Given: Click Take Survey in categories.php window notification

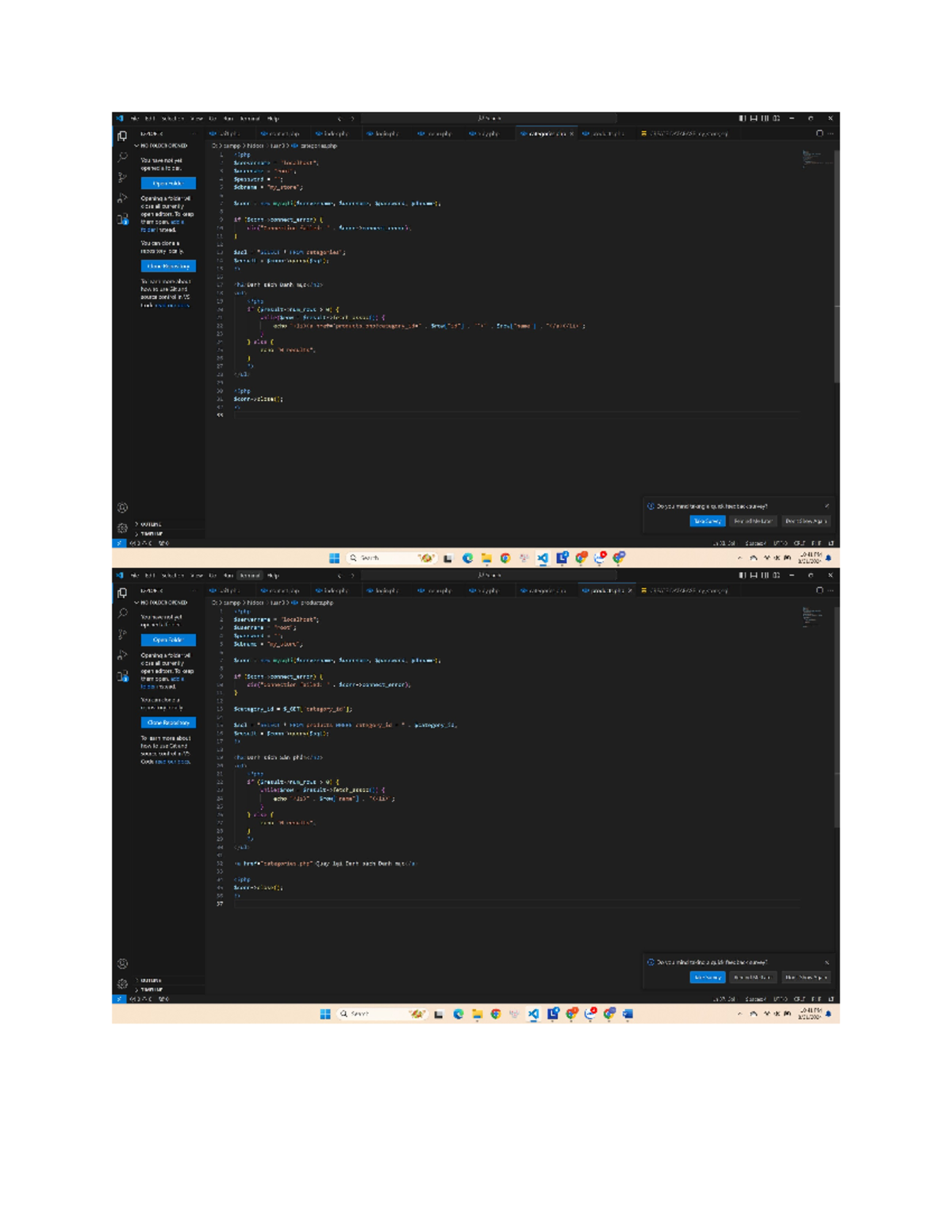Looking at the screenshot, I should [707, 521].
